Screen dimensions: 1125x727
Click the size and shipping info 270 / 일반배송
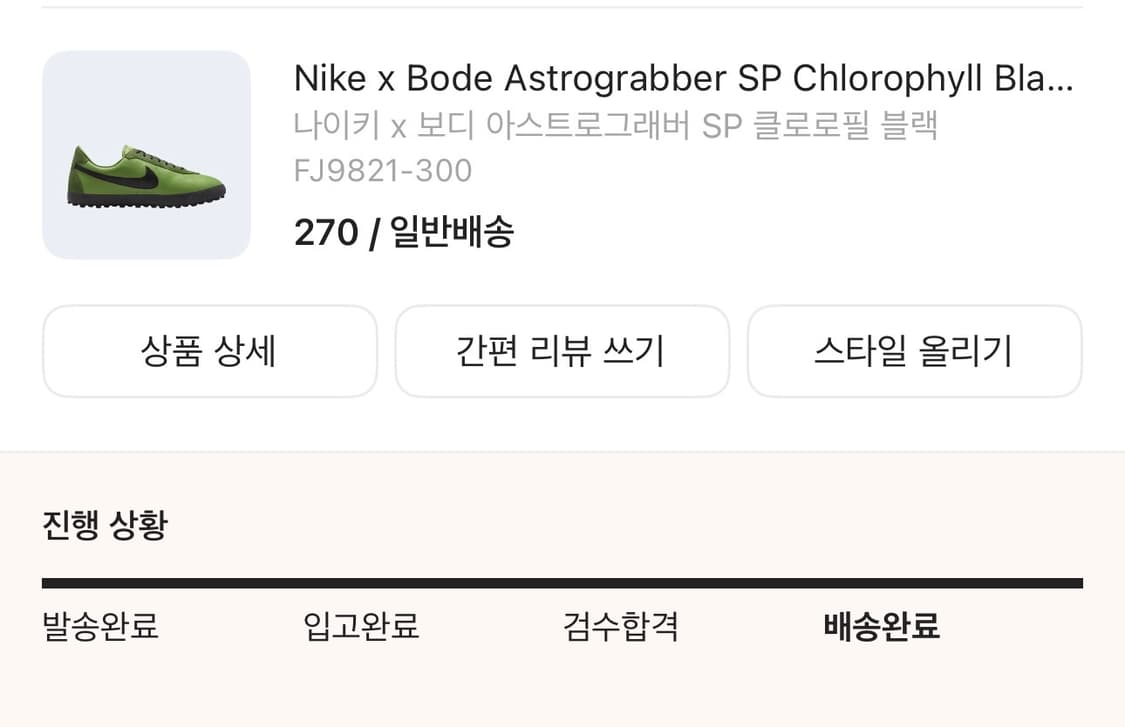coord(405,232)
